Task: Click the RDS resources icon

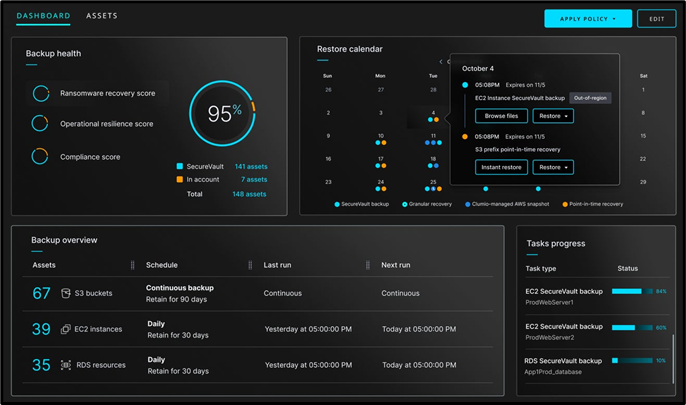Action: tap(66, 365)
